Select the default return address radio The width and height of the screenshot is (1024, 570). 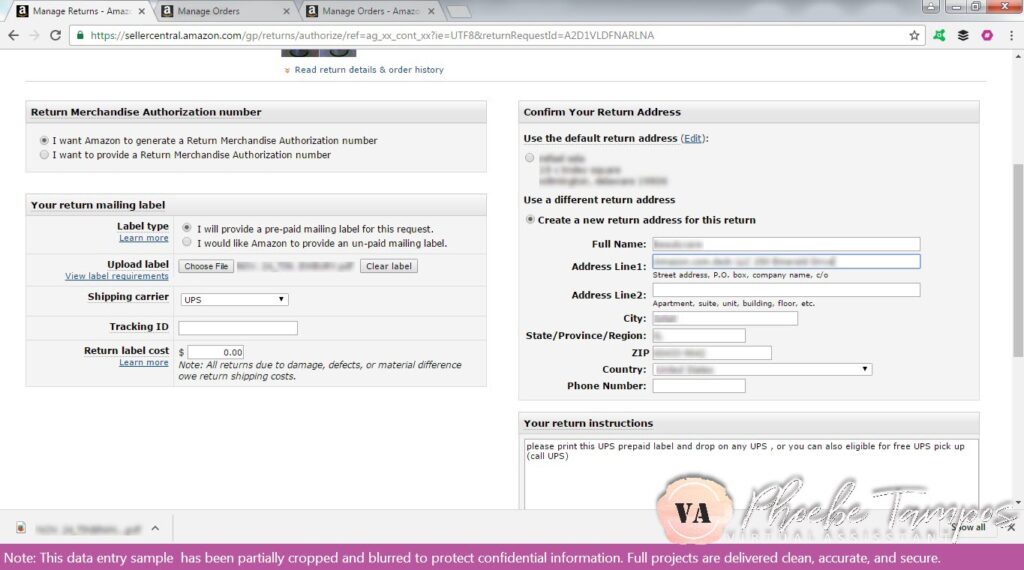pyautogui.click(x=530, y=157)
